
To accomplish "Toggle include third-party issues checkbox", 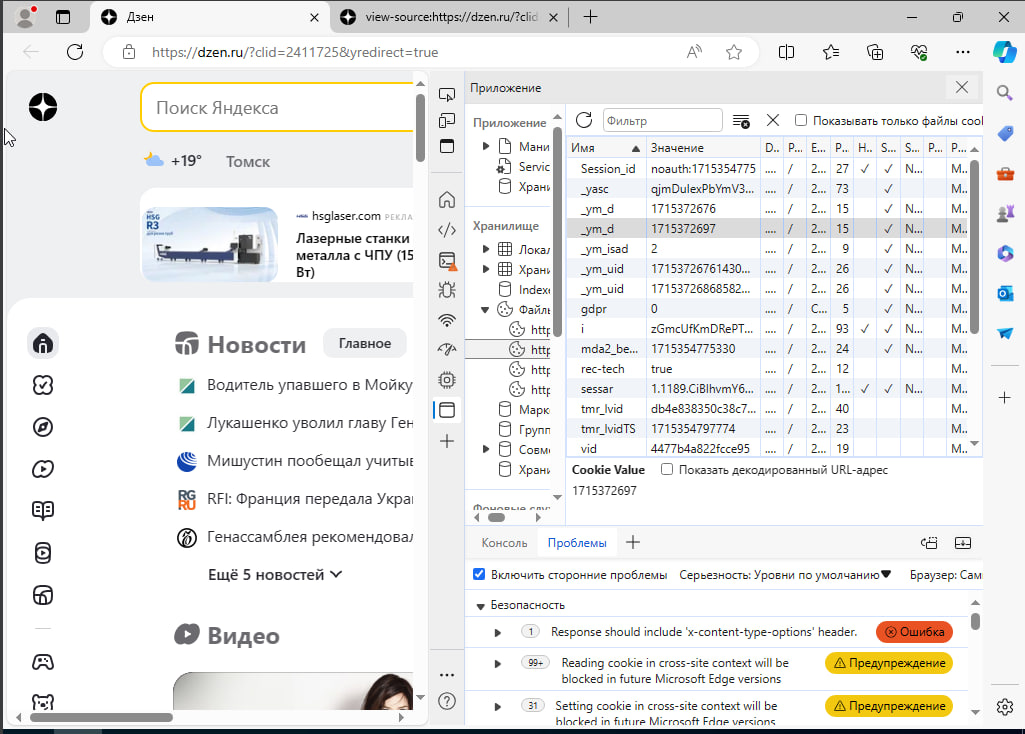I will 479,574.
